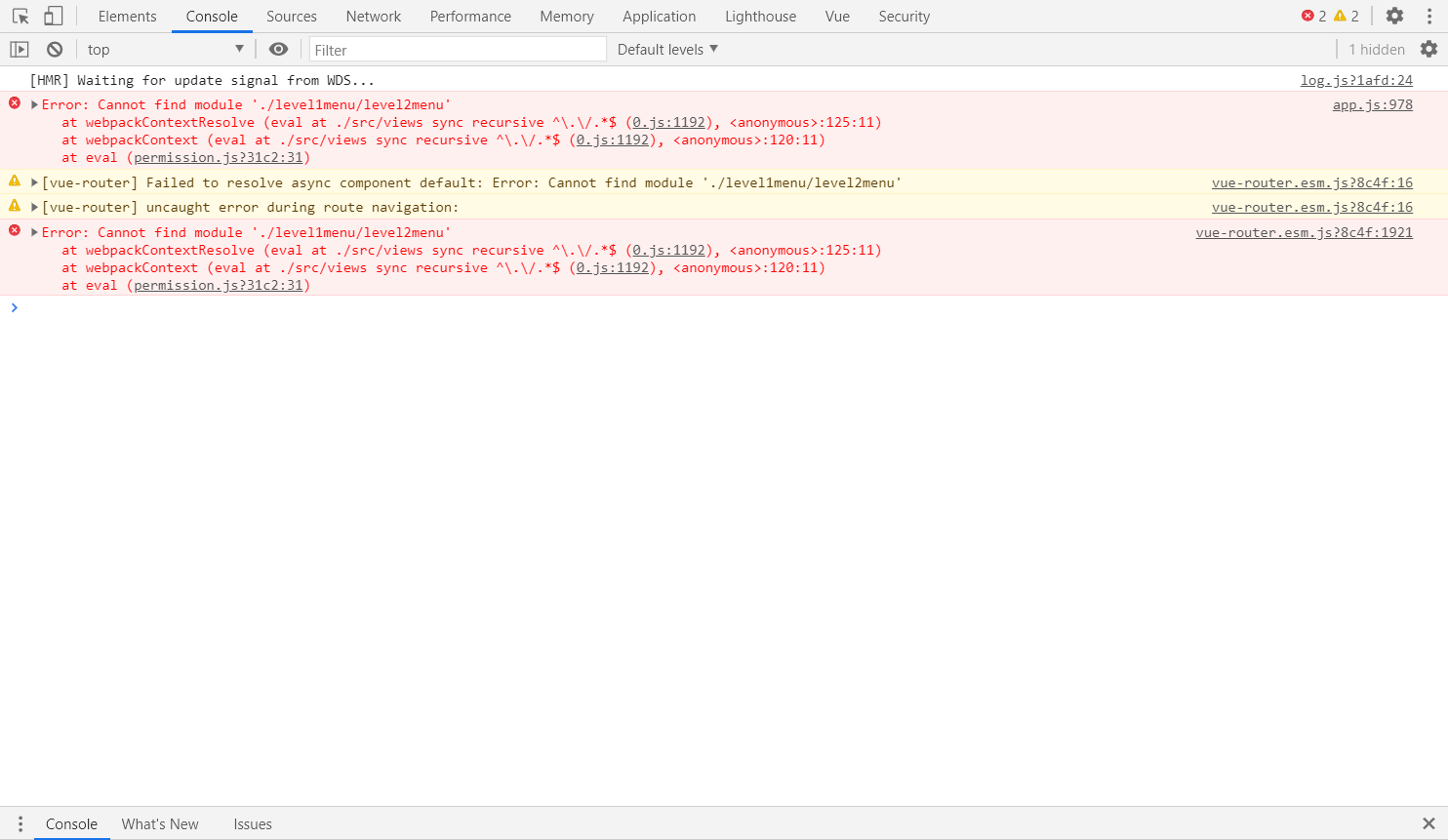
Task: Expand the uncaught error during route navigation warning
Action: tap(35, 208)
